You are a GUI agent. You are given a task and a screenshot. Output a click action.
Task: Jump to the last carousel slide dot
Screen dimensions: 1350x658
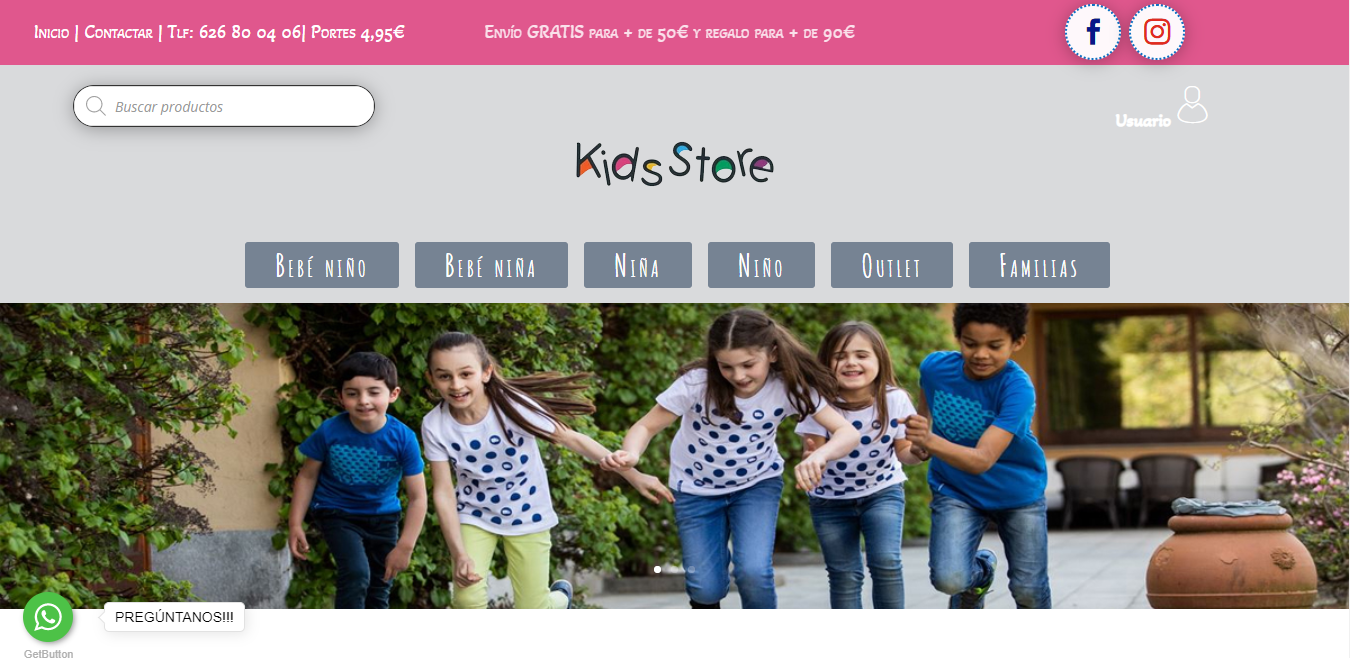tap(691, 569)
